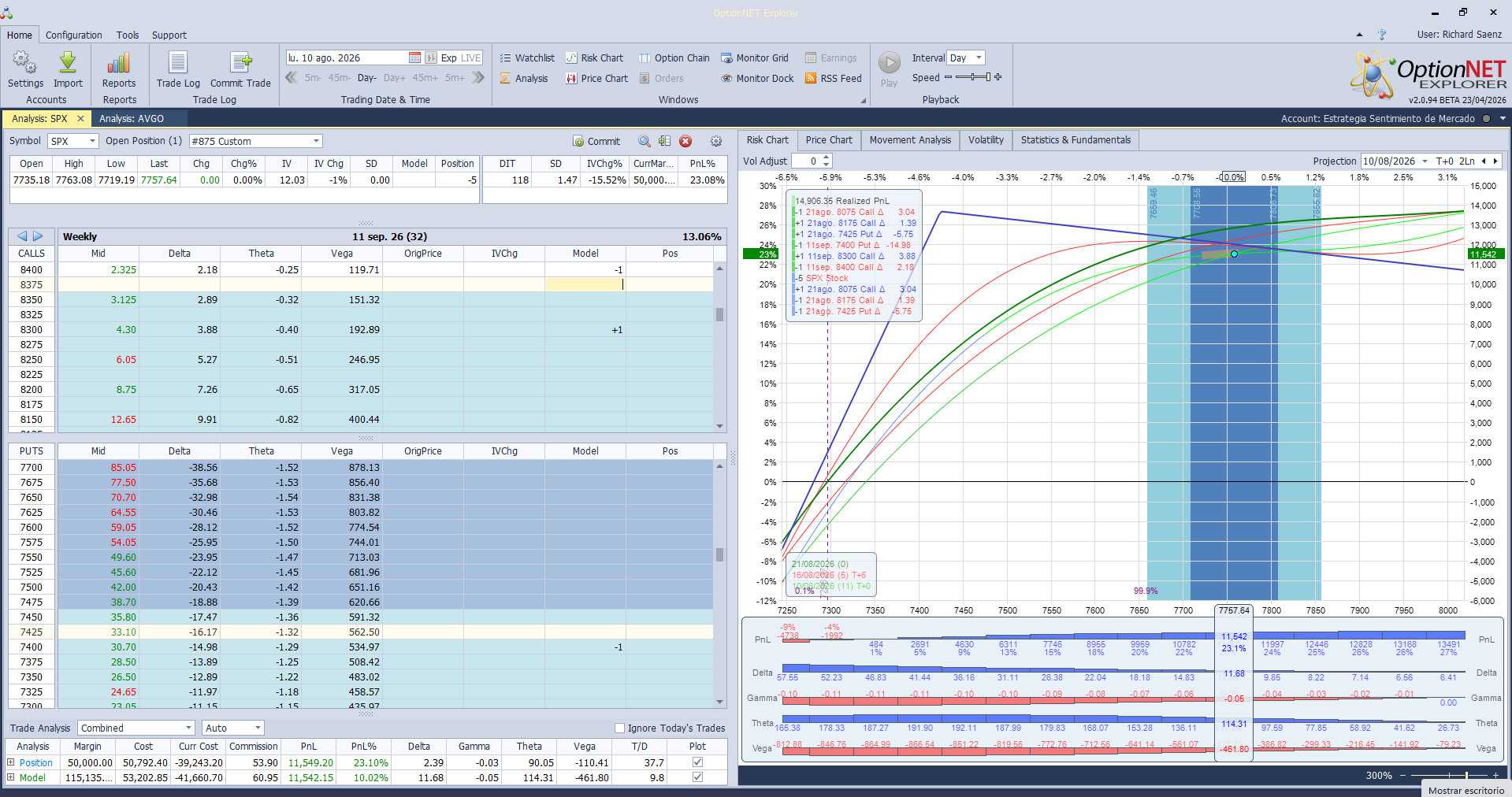1512x797 pixels.
Task: Switch to the Price Chart panel tab
Action: click(x=829, y=140)
